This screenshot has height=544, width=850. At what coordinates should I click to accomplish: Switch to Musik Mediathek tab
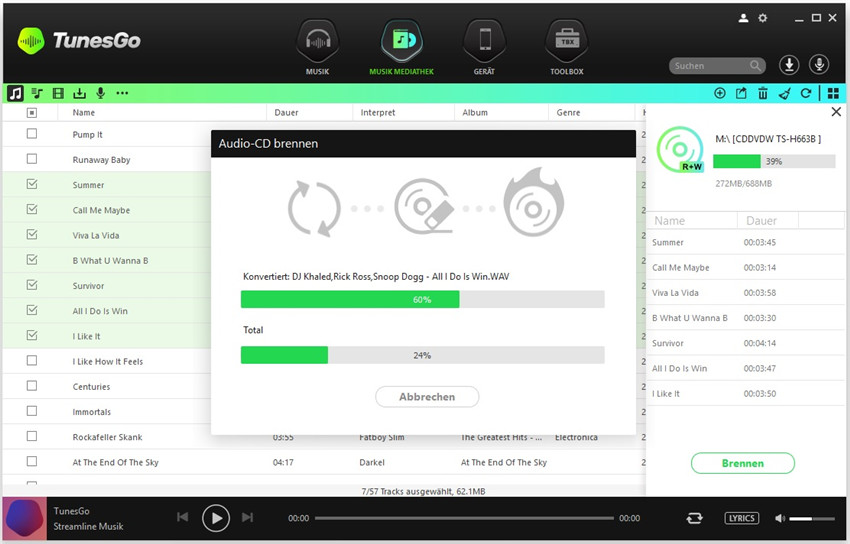[x=401, y=48]
